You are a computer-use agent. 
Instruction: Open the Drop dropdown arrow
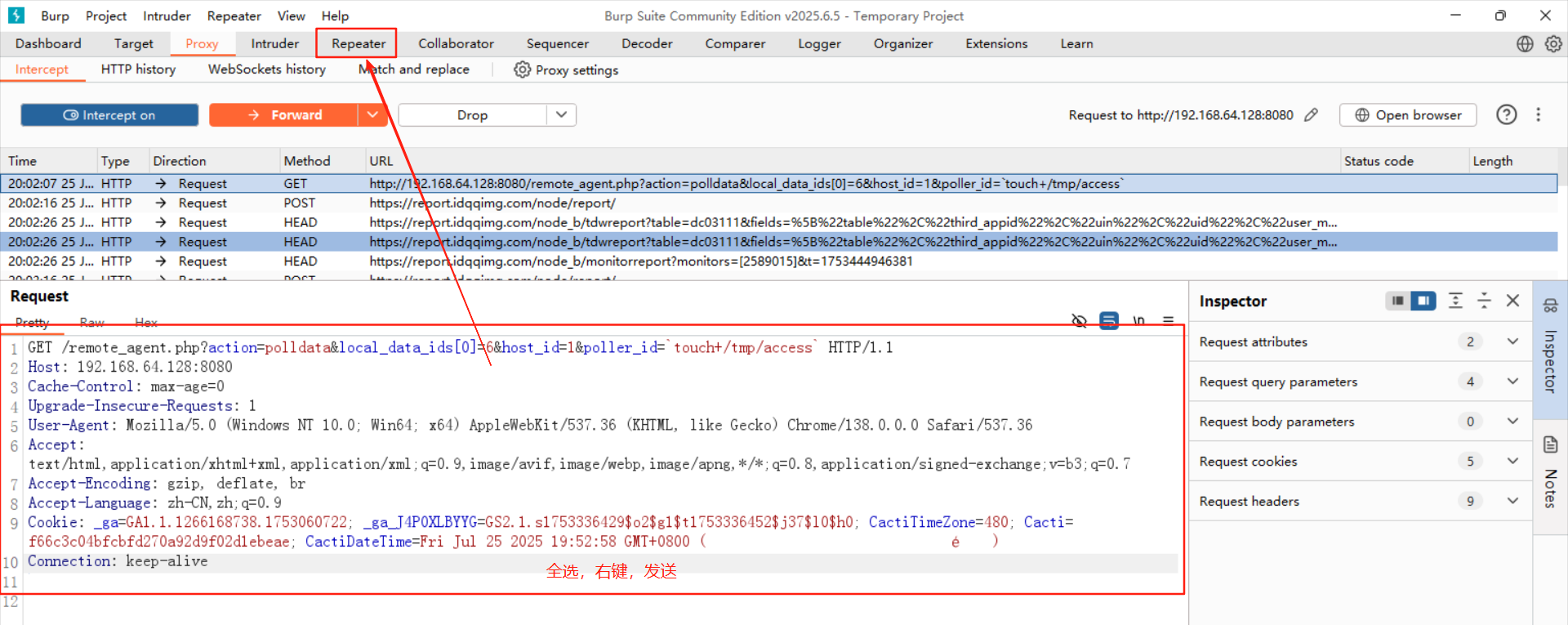tap(562, 115)
